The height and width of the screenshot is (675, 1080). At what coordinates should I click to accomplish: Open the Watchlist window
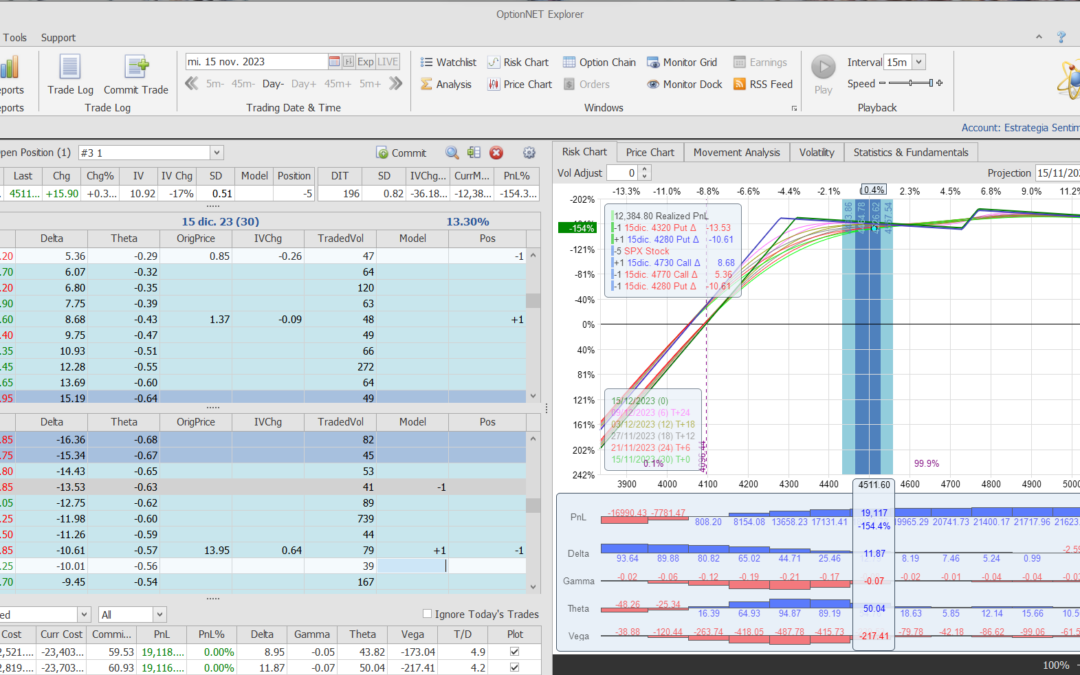tap(447, 62)
